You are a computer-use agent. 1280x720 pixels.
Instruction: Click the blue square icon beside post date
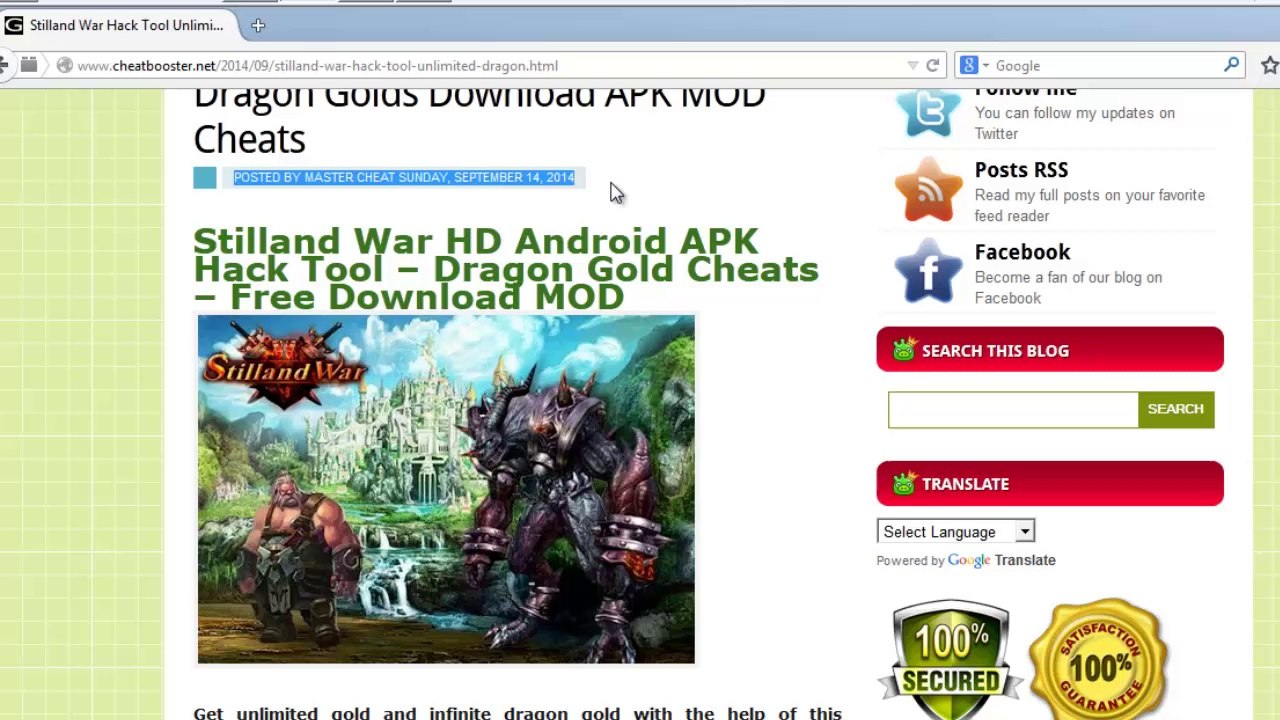coord(204,178)
